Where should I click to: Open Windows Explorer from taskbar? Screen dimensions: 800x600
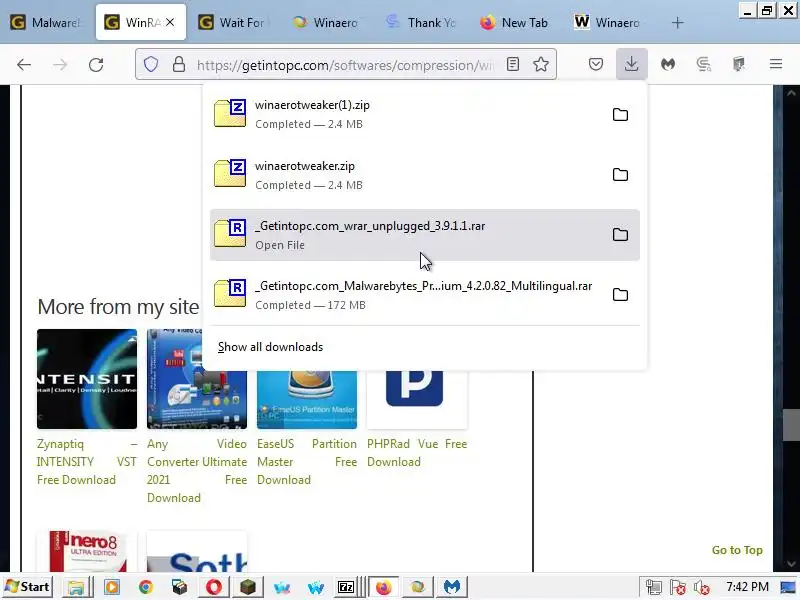(76, 587)
